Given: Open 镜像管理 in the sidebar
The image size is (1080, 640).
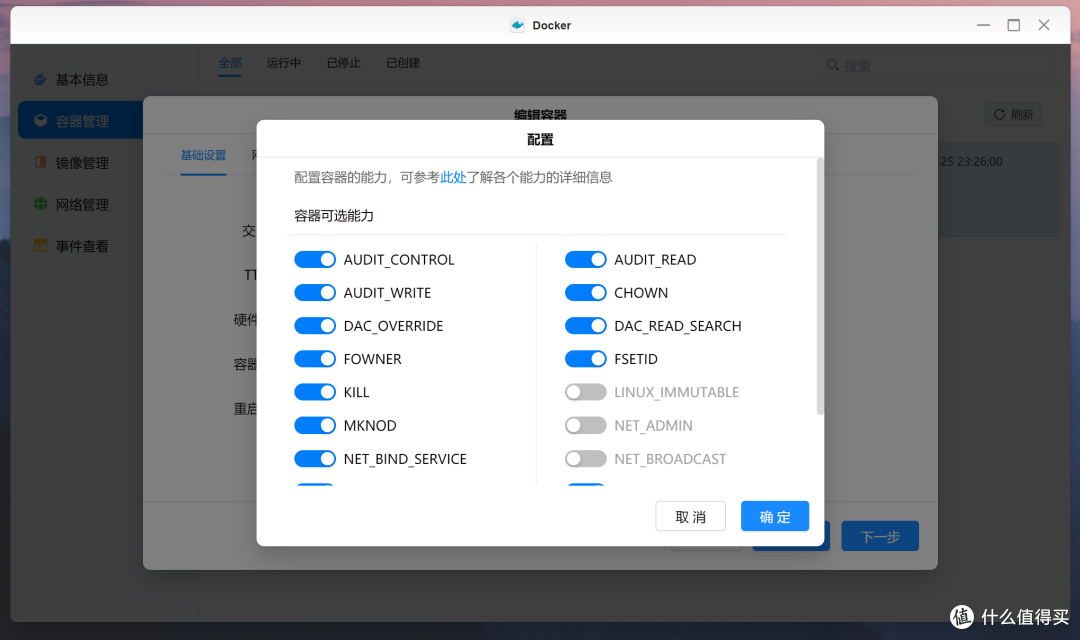Looking at the screenshot, I should [81, 163].
